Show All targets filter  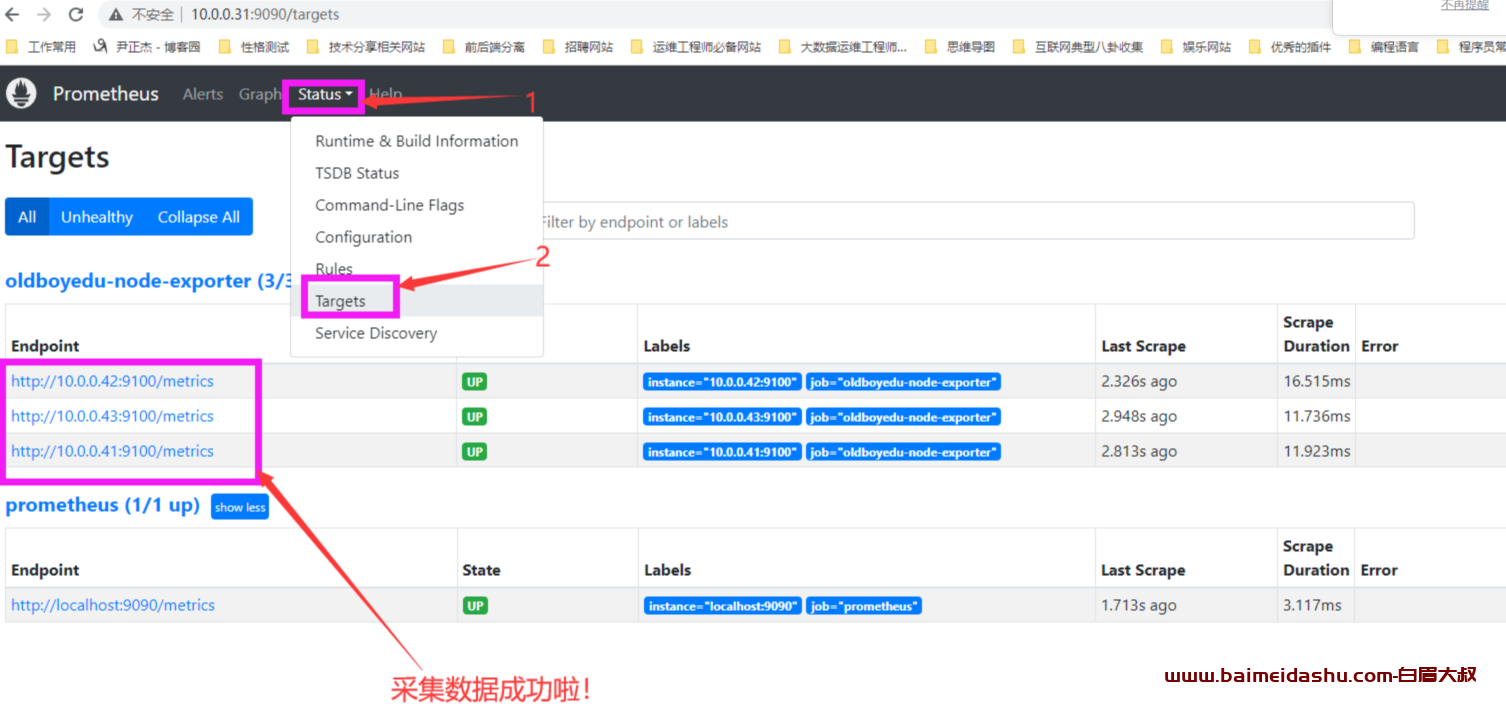click(27, 217)
